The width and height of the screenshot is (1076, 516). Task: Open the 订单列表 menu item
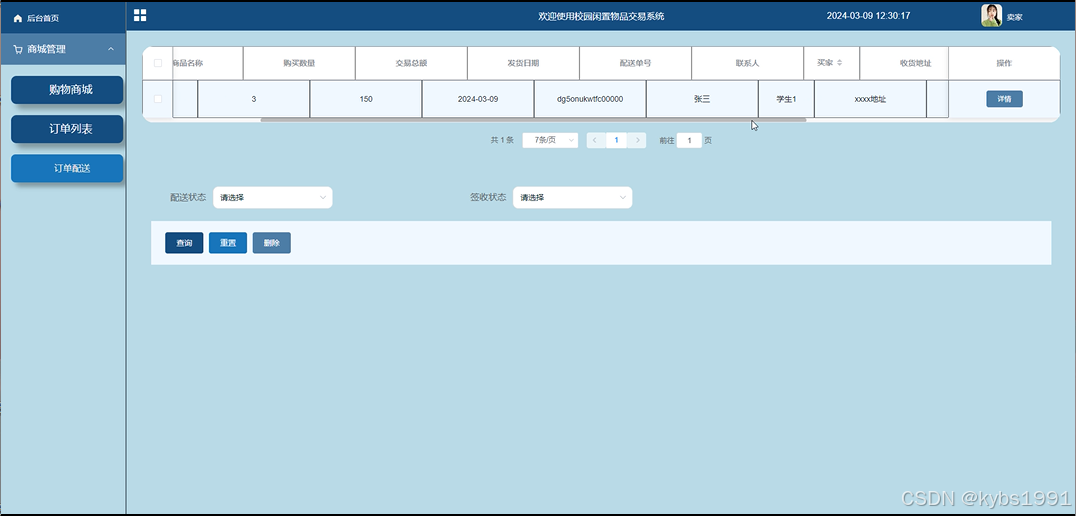tap(67, 129)
